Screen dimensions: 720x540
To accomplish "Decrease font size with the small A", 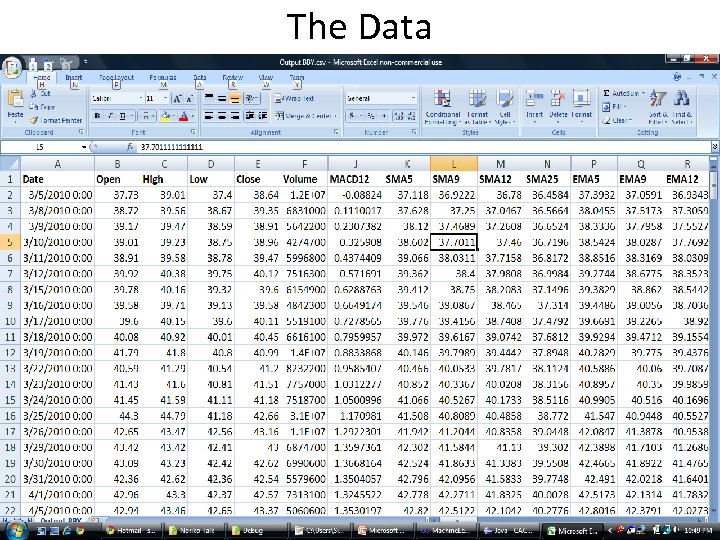I will (190, 98).
